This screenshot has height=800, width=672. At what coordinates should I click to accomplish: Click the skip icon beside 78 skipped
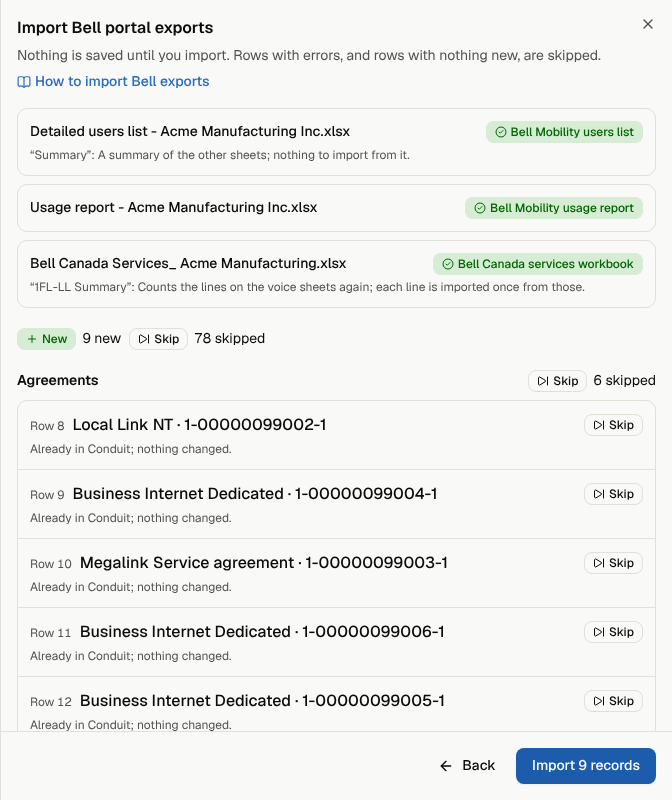point(144,339)
